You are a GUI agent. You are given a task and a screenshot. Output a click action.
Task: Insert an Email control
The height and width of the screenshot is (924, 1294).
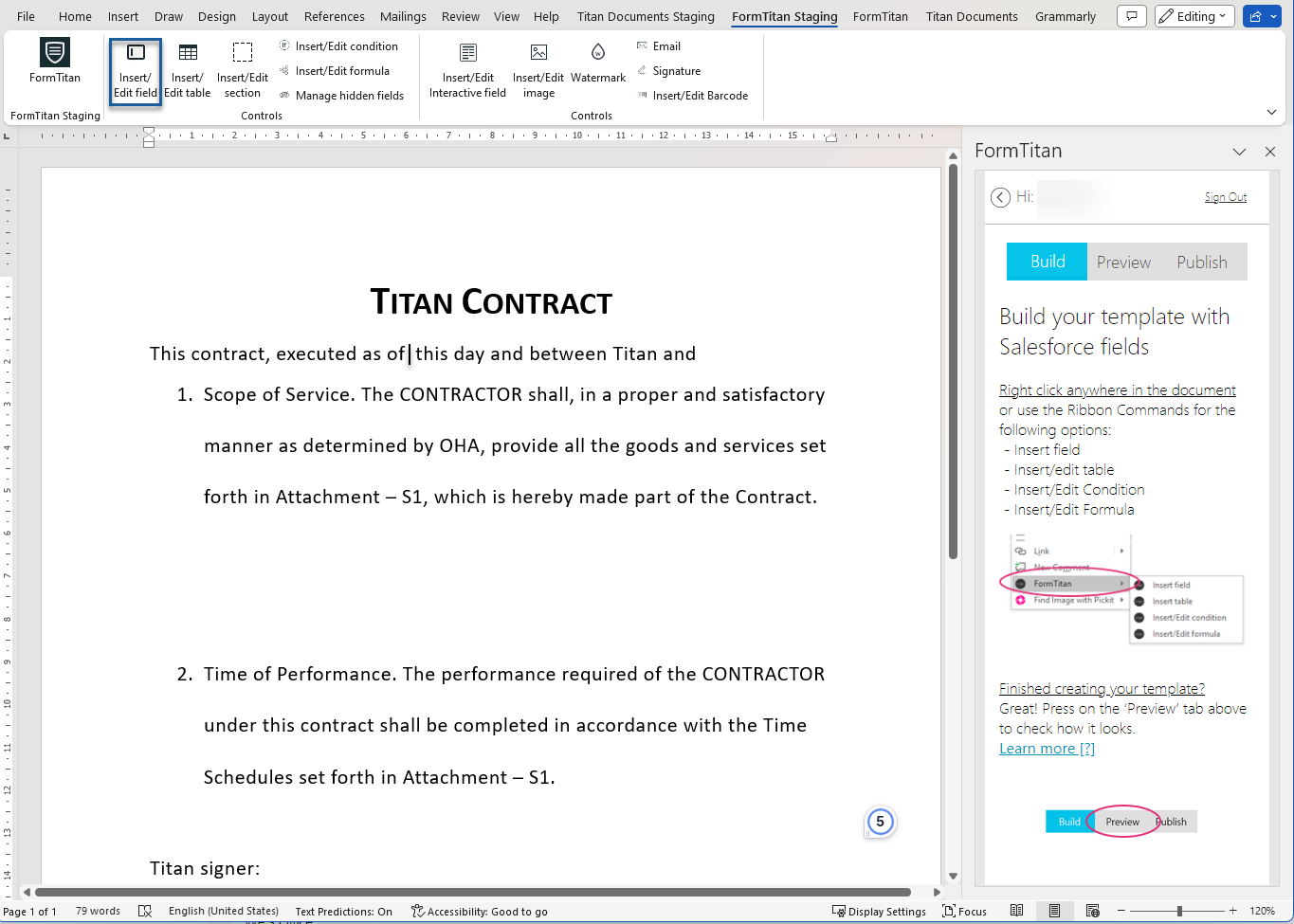(x=659, y=45)
